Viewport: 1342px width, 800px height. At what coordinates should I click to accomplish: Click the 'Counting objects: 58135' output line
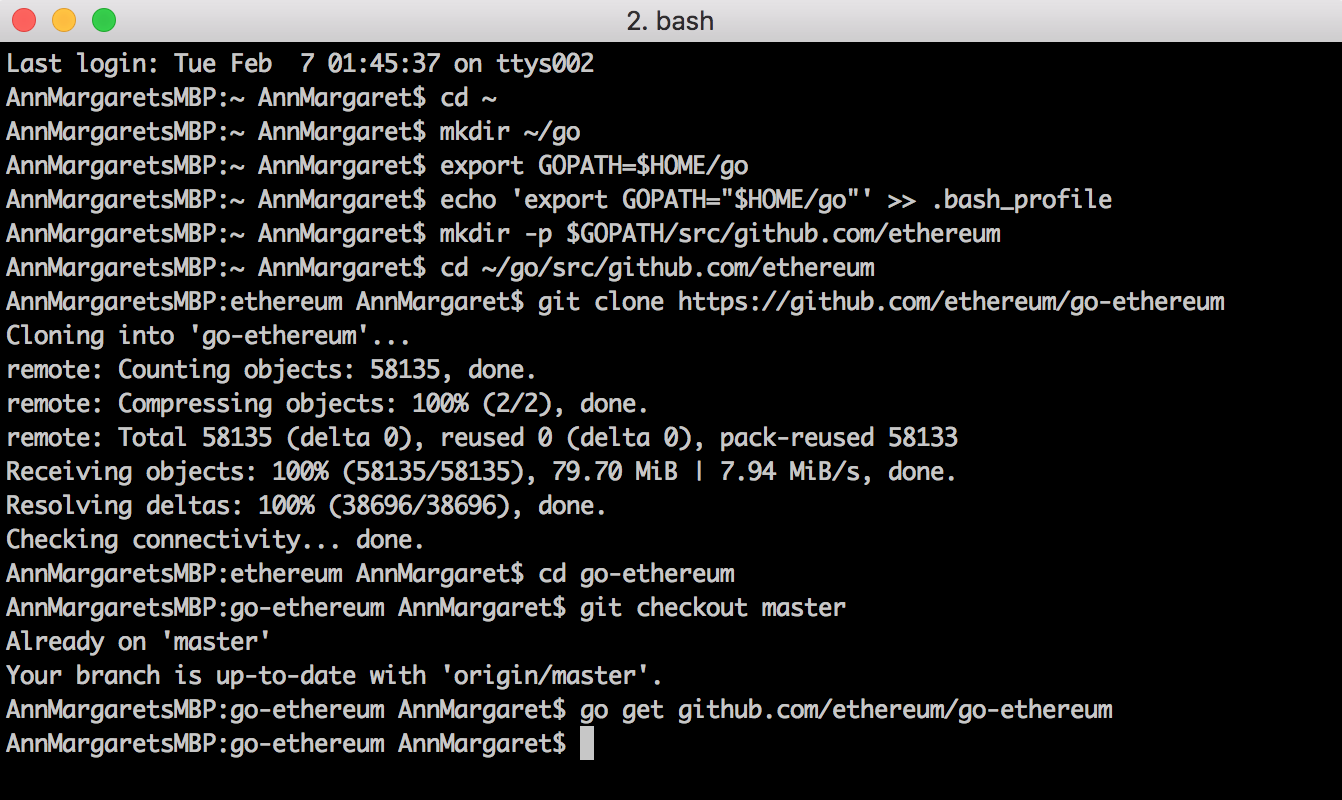[x=272, y=370]
